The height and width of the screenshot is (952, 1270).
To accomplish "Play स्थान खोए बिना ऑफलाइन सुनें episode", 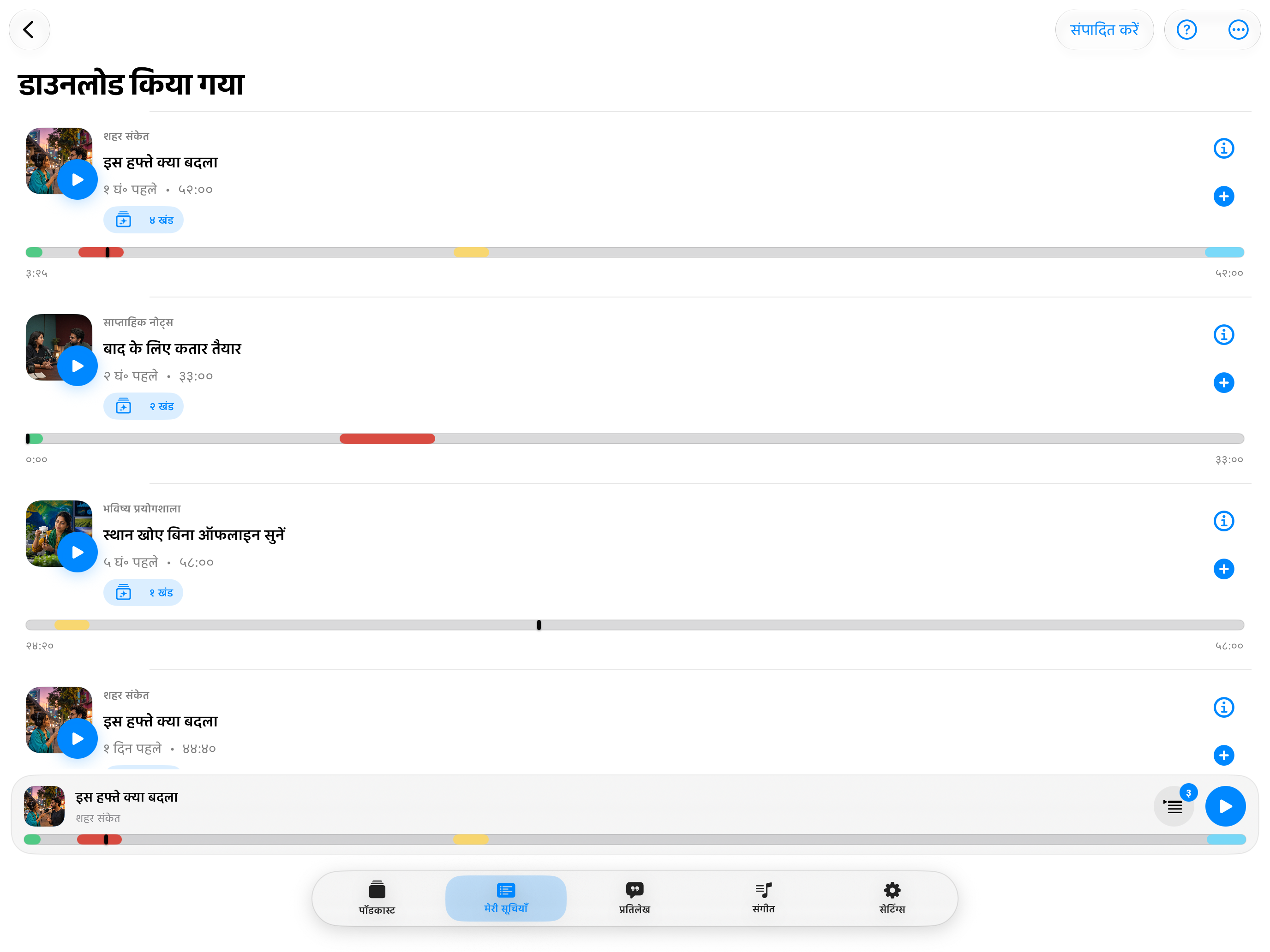I will (78, 552).
